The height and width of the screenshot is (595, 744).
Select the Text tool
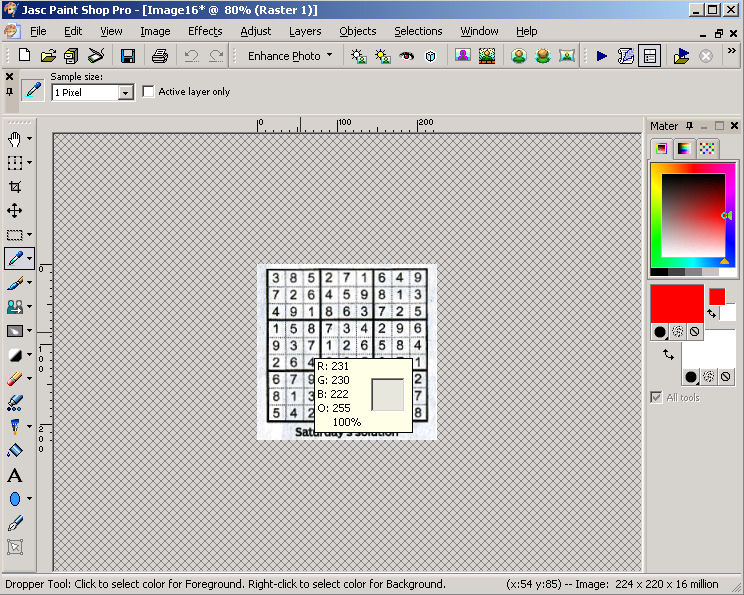tap(15, 476)
